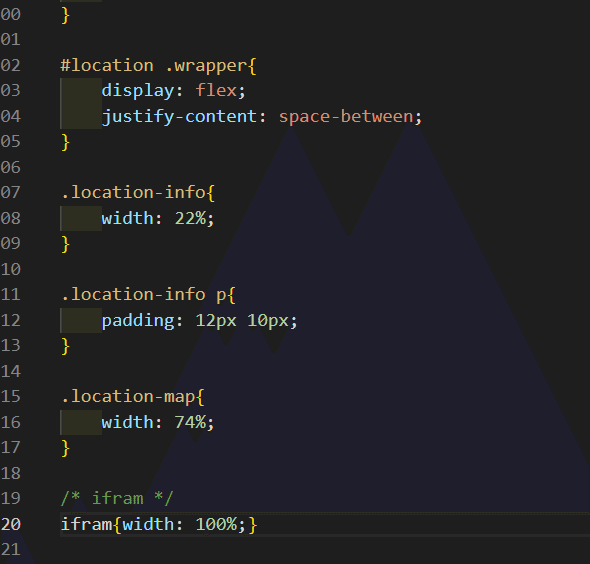
Task: Click the '.location-info{' selector line
Action: click(138, 193)
